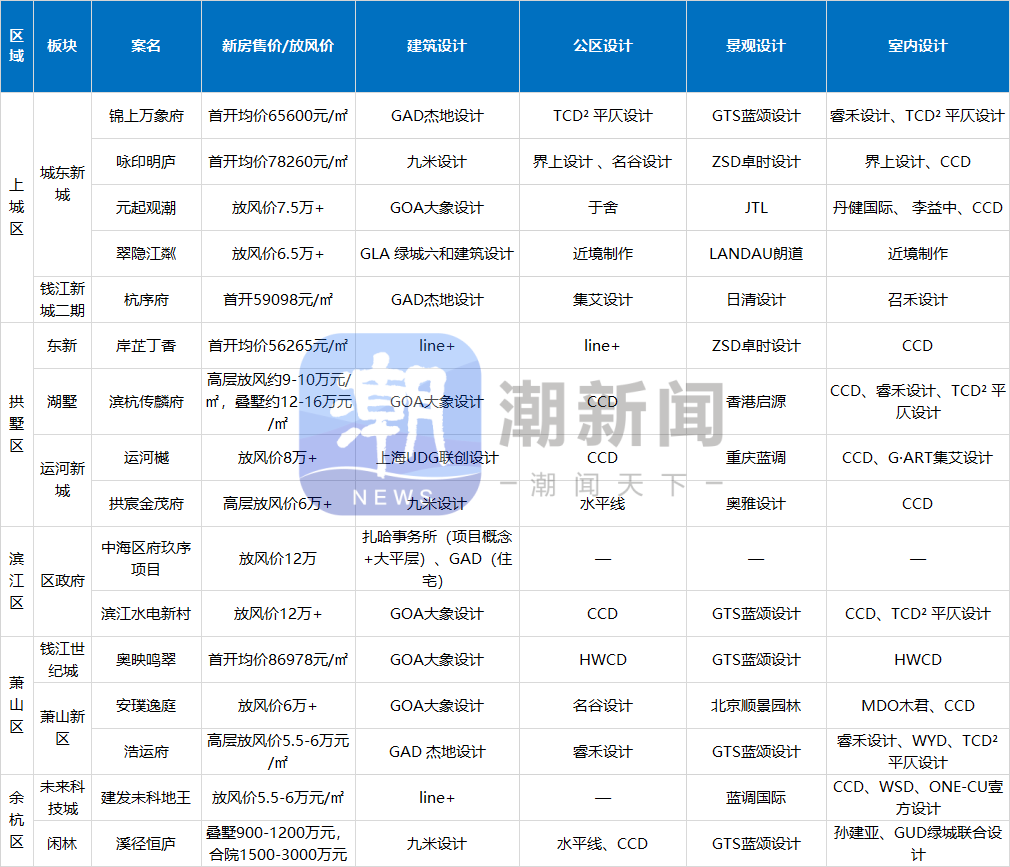Select the '运河樾' project cell
The width and height of the screenshot is (1010, 867).
tap(146, 458)
